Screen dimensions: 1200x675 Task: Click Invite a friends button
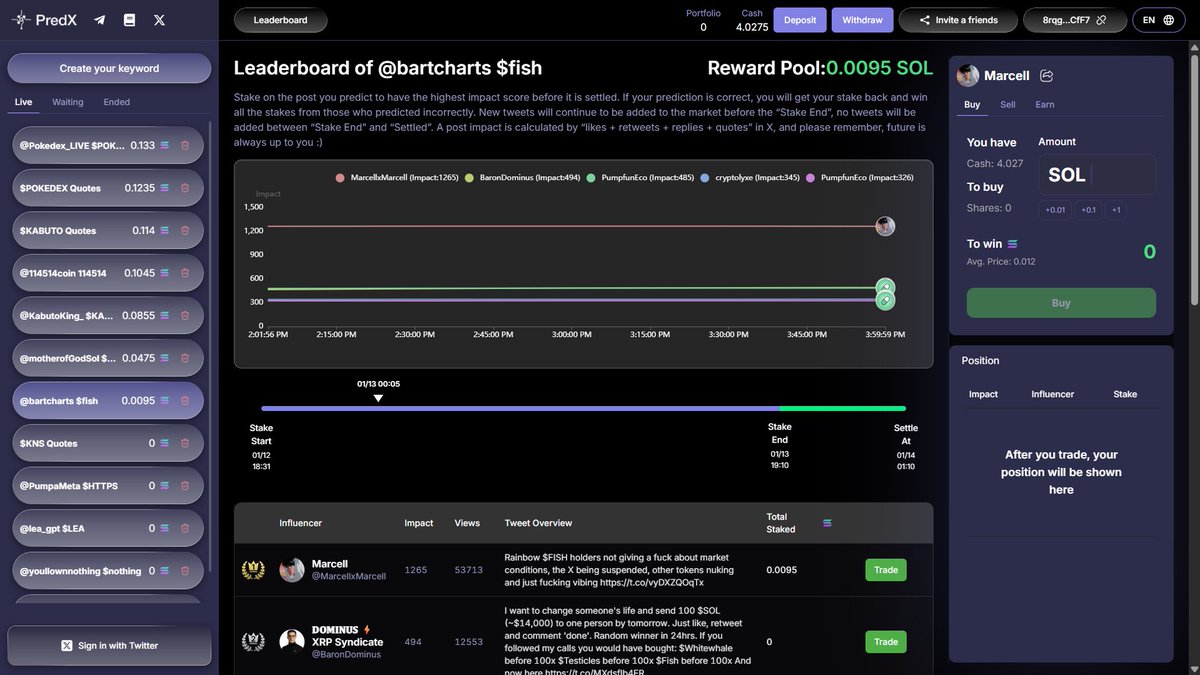click(958, 20)
